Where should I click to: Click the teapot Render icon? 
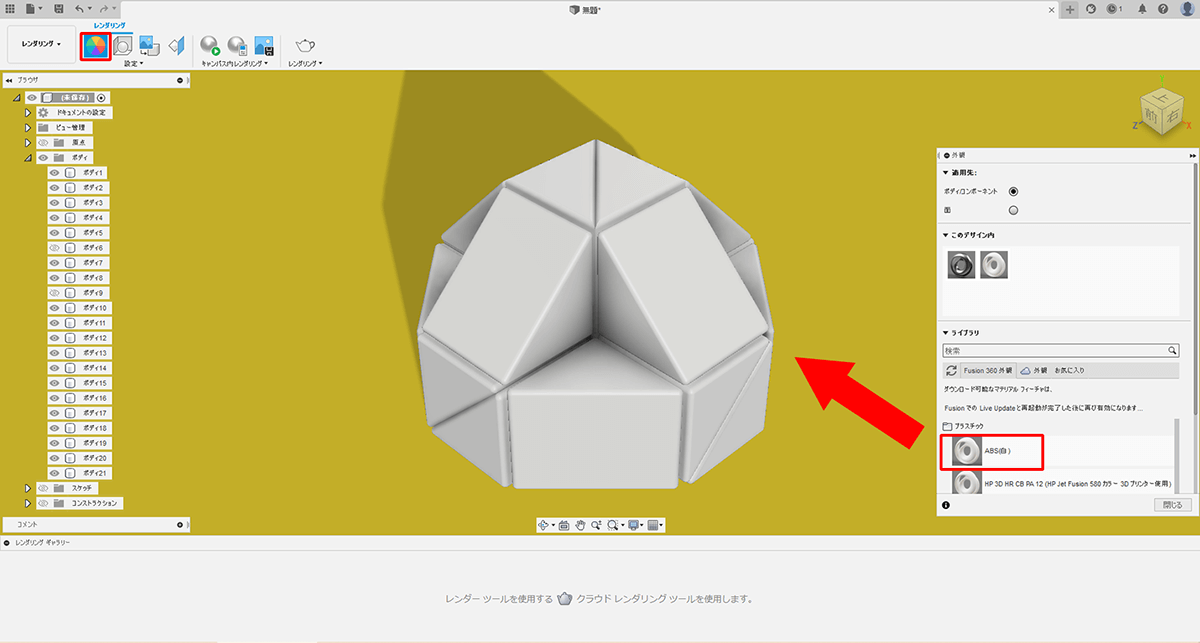point(304,45)
